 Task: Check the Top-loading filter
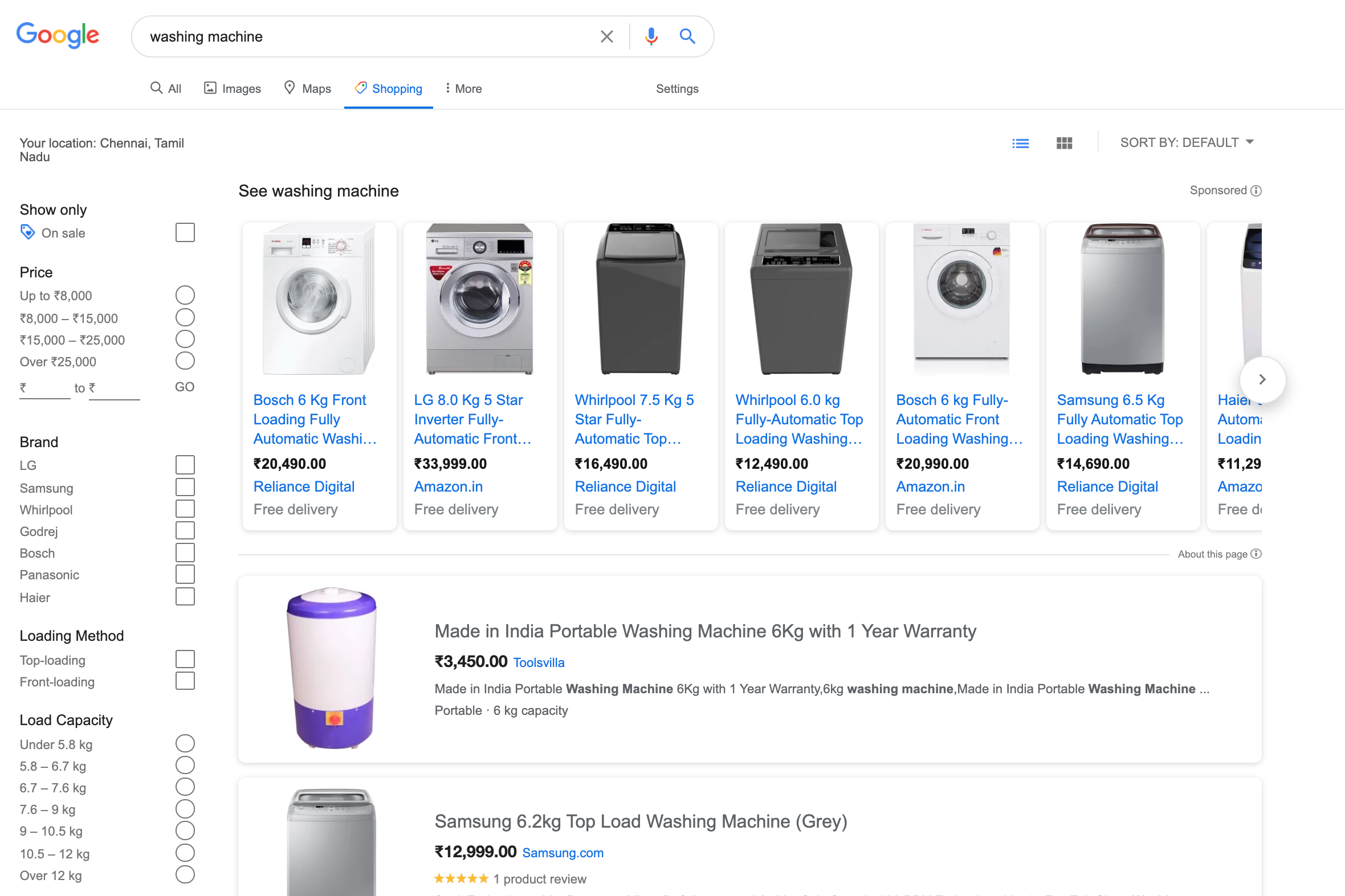(x=185, y=660)
